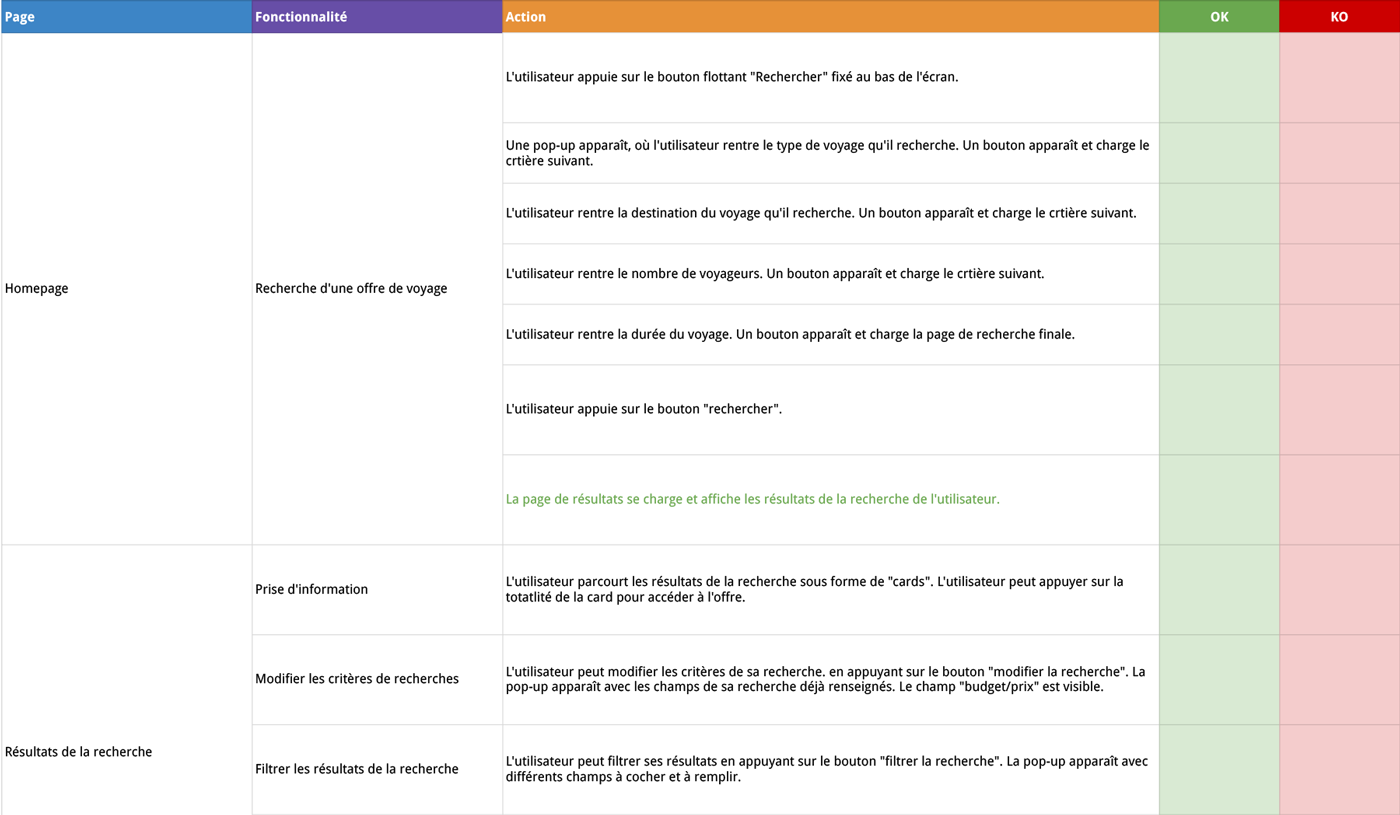The height and width of the screenshot is (815, 1400).
Task: Select "Modifier les critères de recherches" cell
Action: (x=377, y=680)
